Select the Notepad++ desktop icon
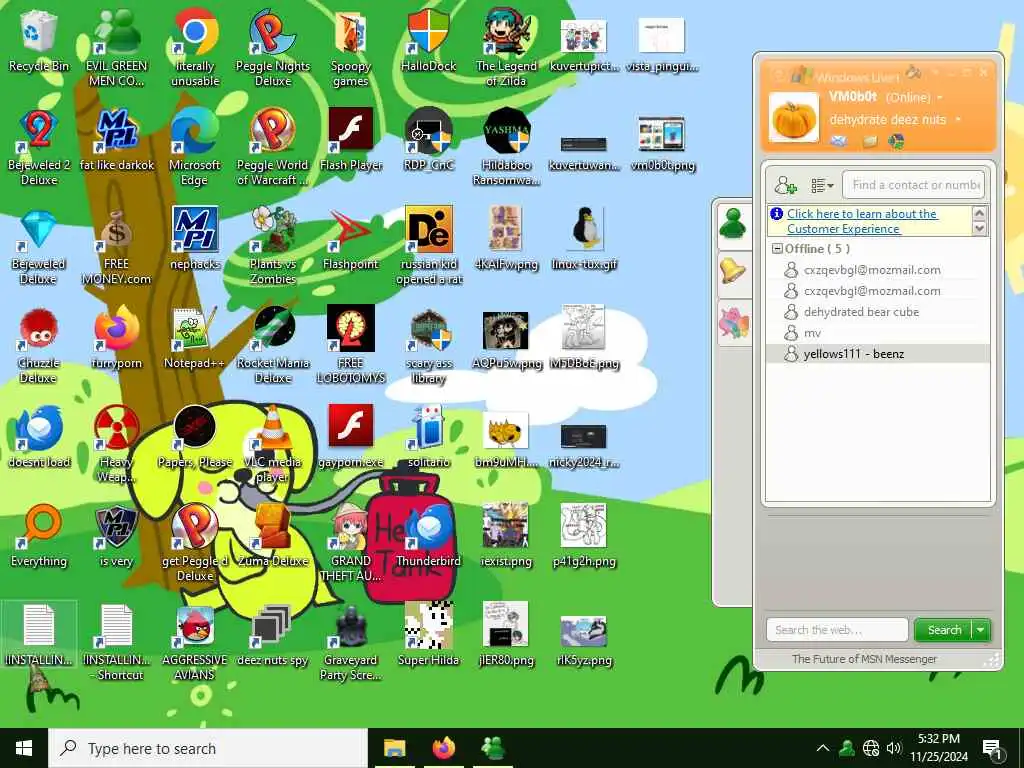Image resolution: width=1024 pixels, height=768 pixels. (x=195, y=340)
